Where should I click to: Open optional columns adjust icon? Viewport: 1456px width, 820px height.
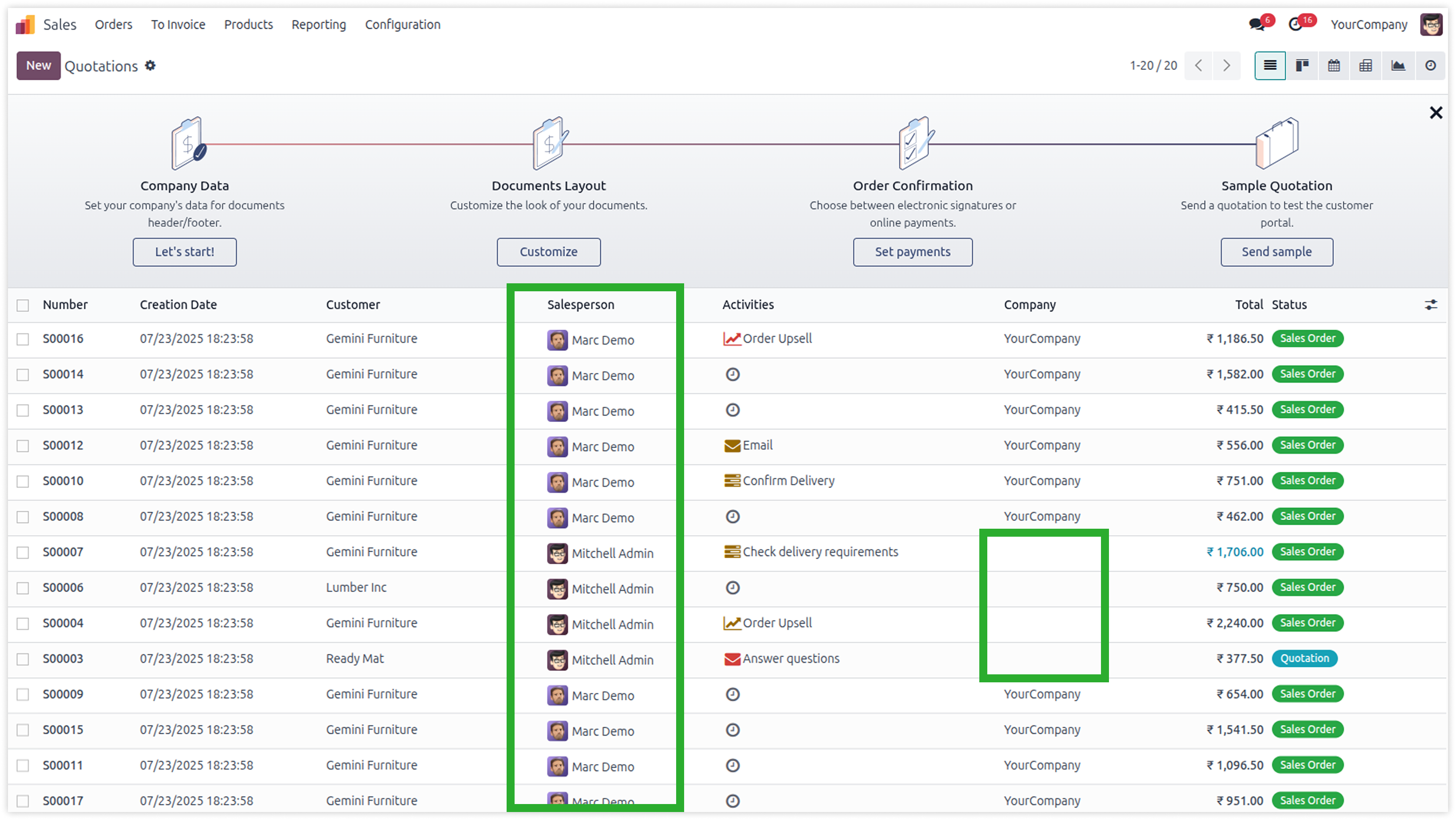coord(1431,305)
